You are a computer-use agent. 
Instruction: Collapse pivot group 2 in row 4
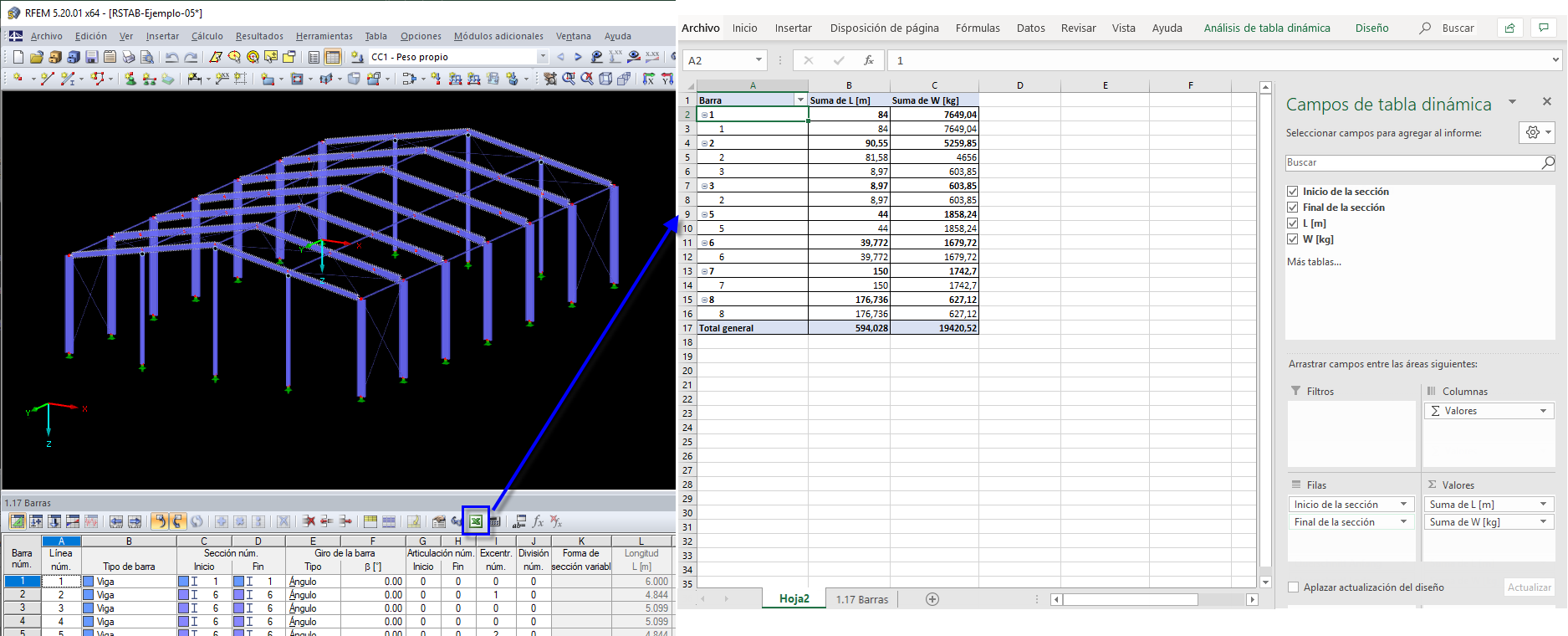coord(704,143)
